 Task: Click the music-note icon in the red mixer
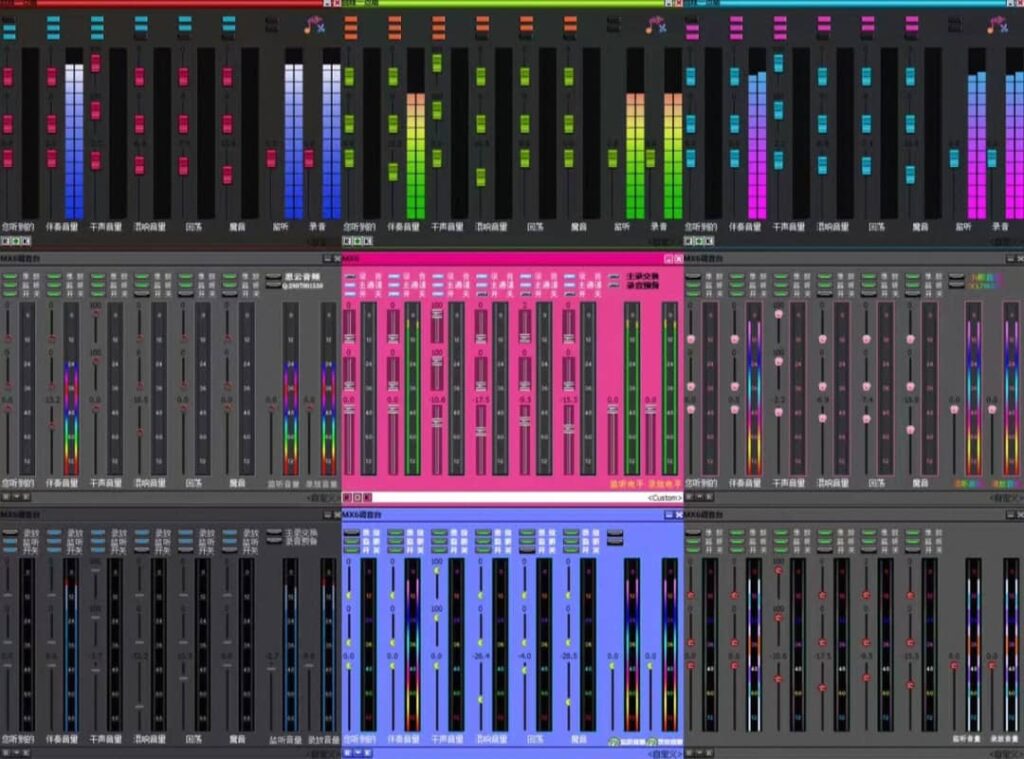click(313, 25)
